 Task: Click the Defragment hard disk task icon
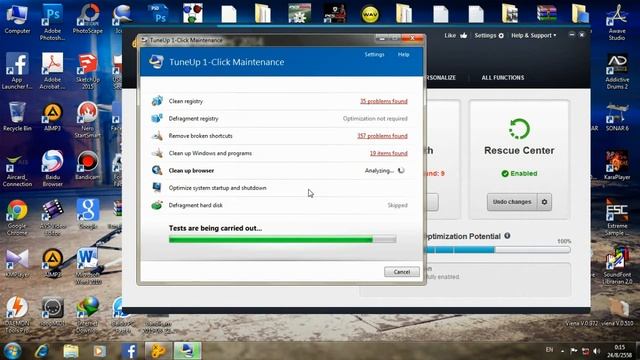157,205
